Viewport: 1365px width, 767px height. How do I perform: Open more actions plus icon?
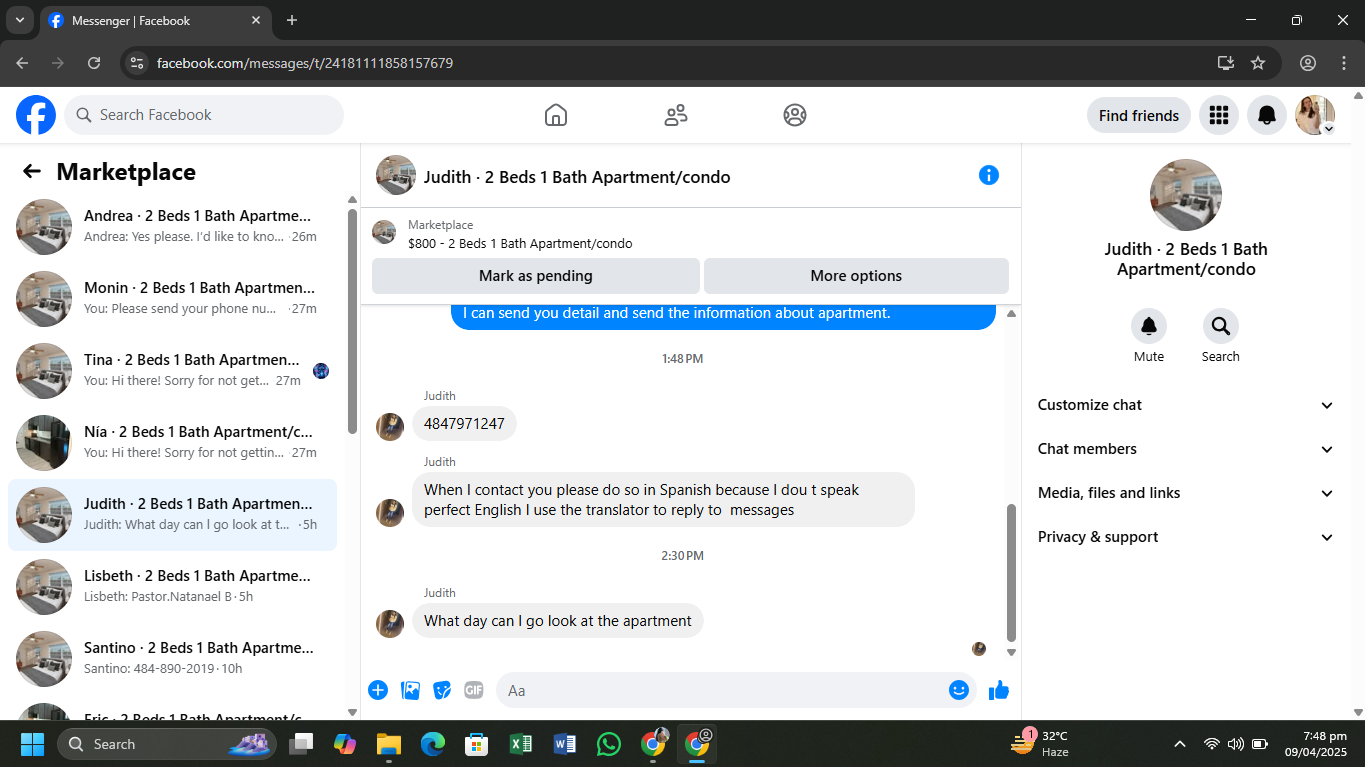click(378, 690)
